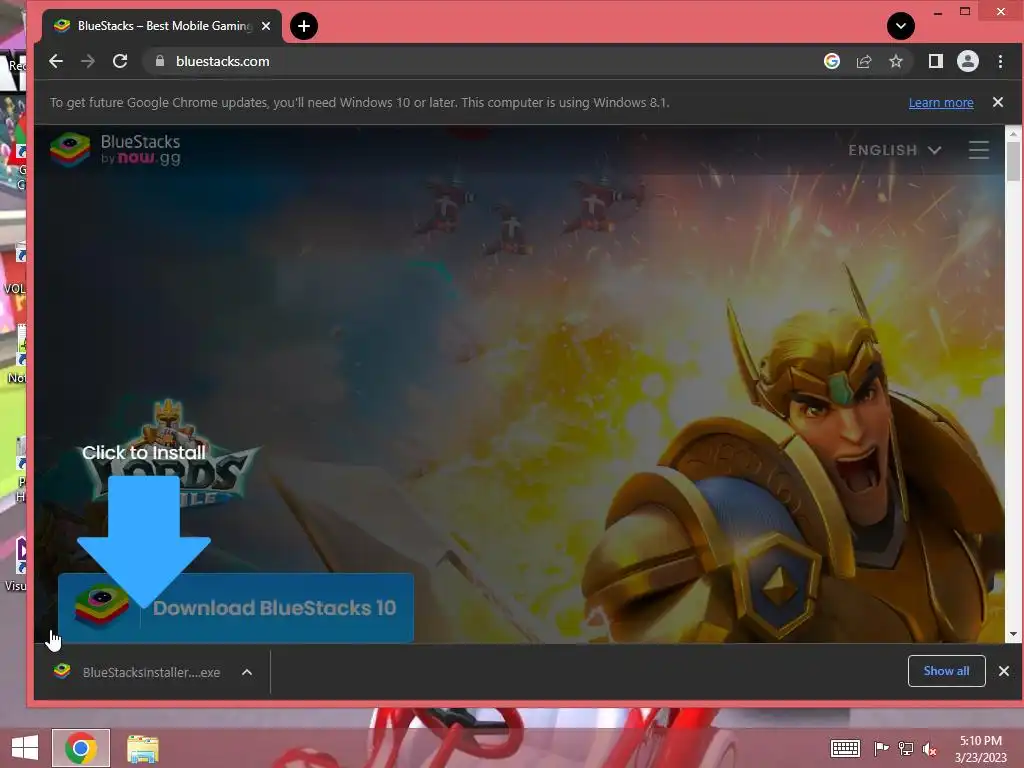Click Show all downloads button
The width and height of the screenshot is (1024, 768).
tap(946, 671)
